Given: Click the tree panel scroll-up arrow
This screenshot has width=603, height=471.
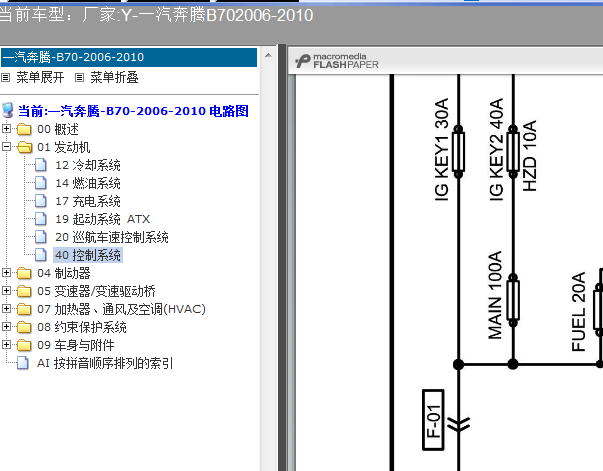Looking at the screenshot, I should (268, 56).
